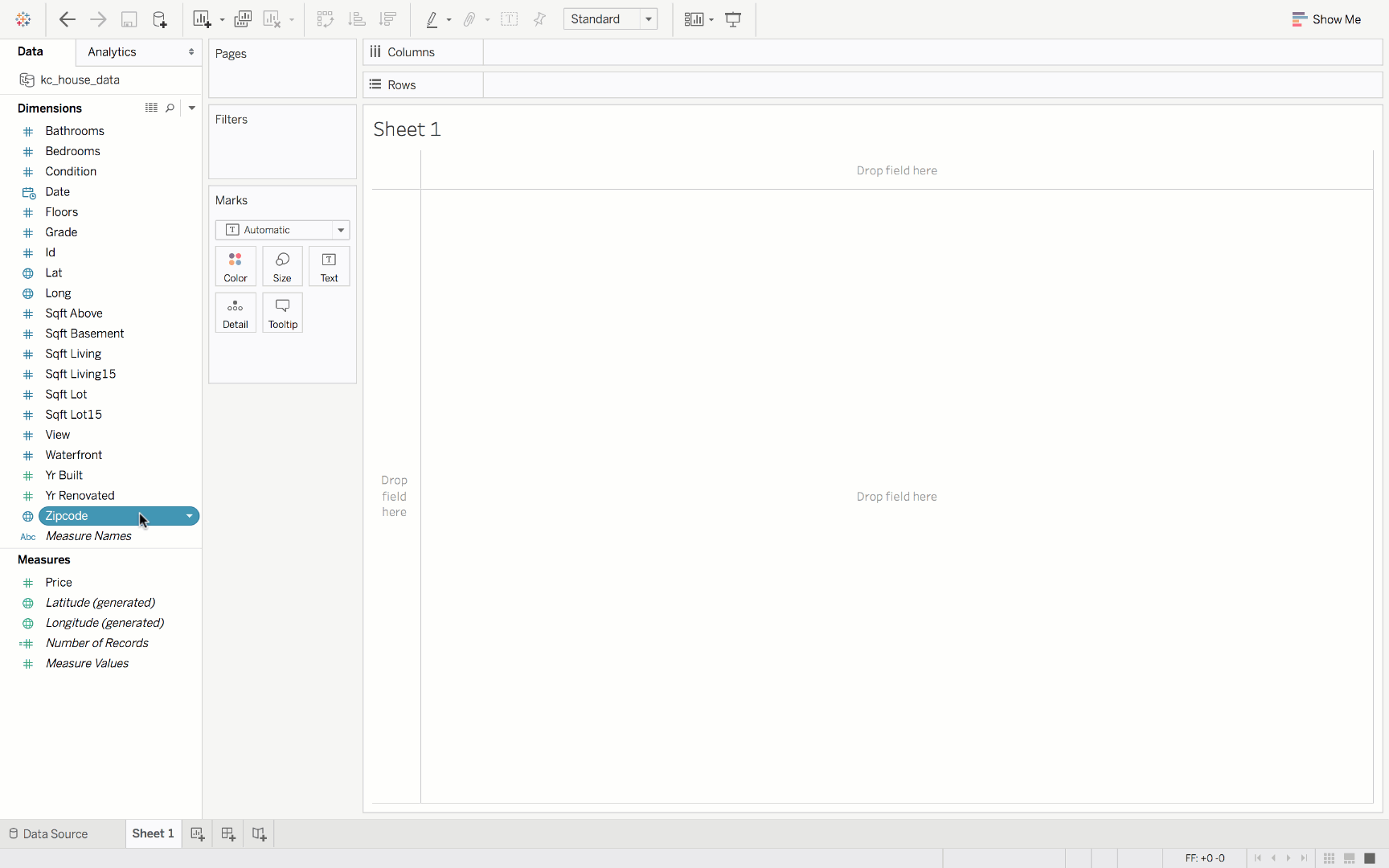
Task: Click the Size marks button
Action: 282,266
